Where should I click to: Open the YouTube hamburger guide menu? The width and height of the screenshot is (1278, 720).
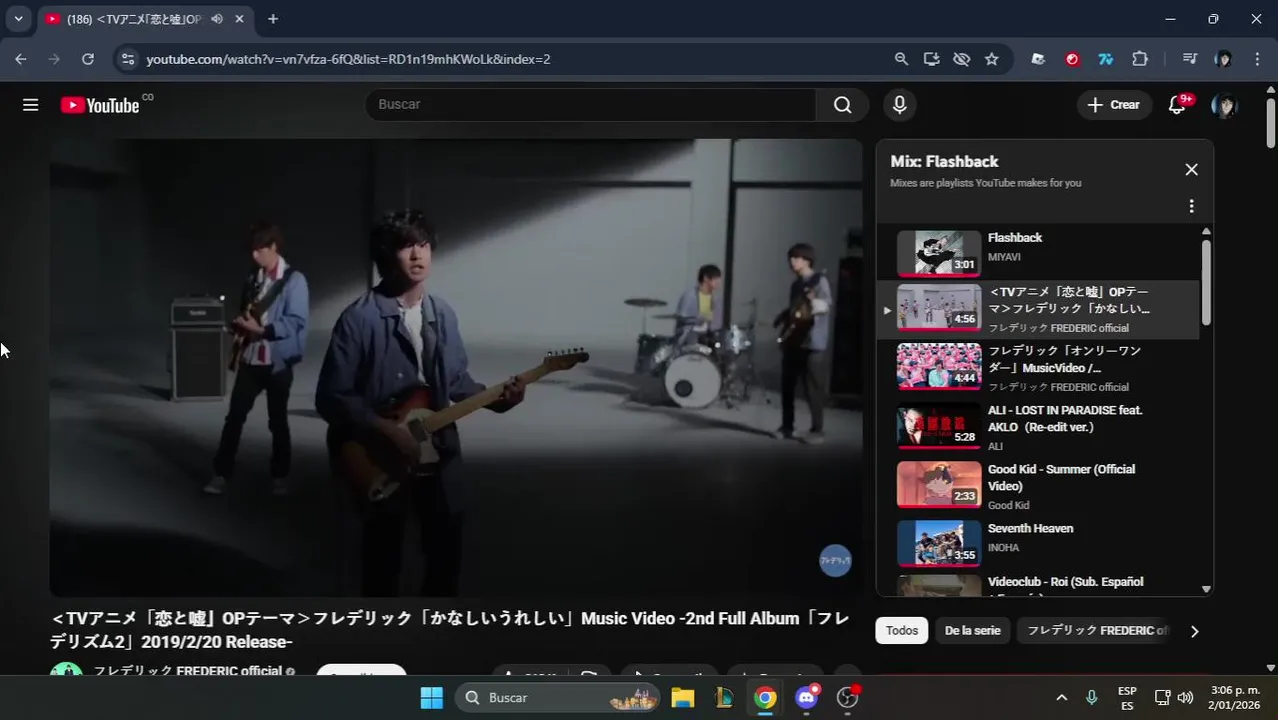31,105
